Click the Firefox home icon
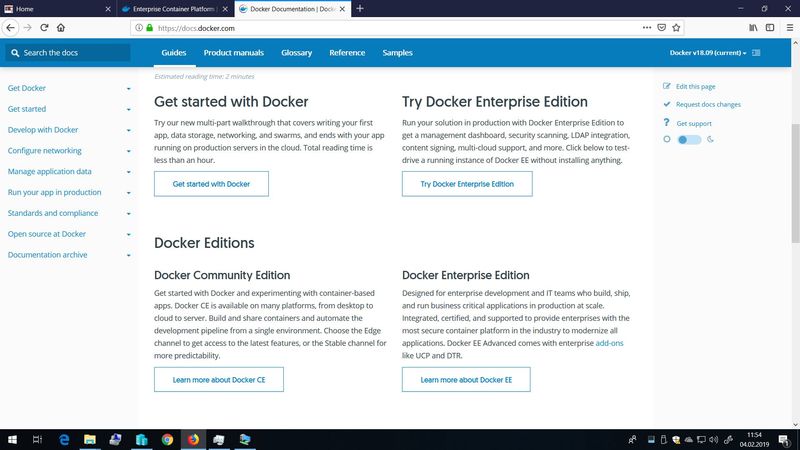 click(61, 28)
